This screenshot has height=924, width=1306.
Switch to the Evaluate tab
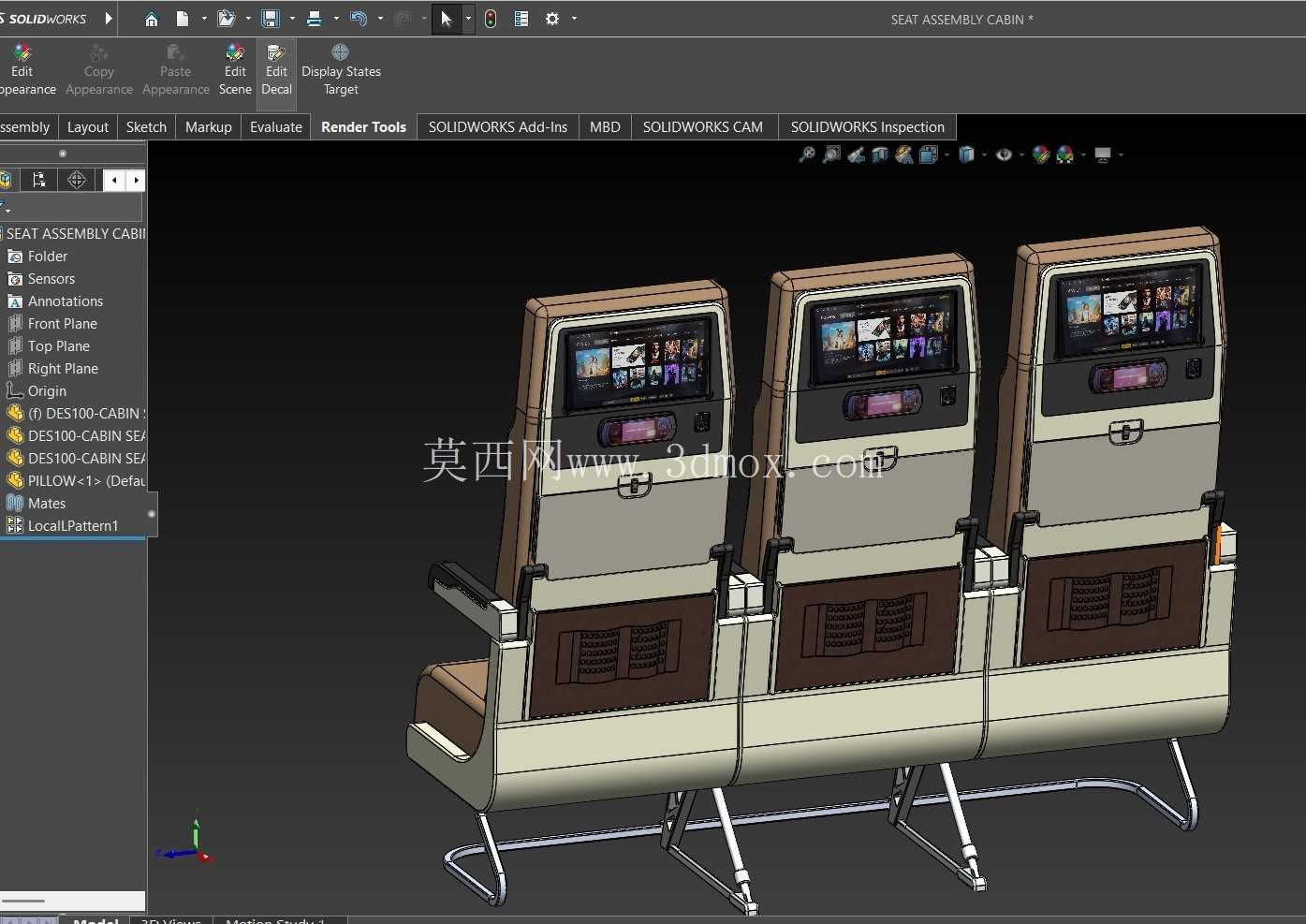pos(276,127)
